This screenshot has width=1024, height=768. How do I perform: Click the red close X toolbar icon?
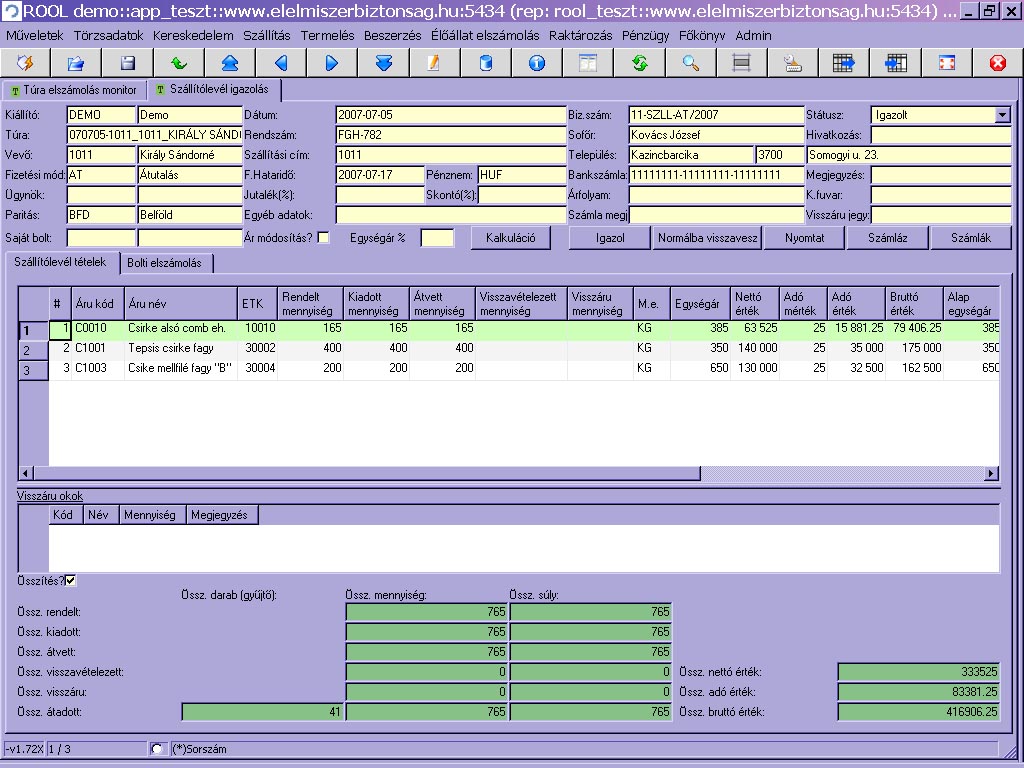(997, 63)
